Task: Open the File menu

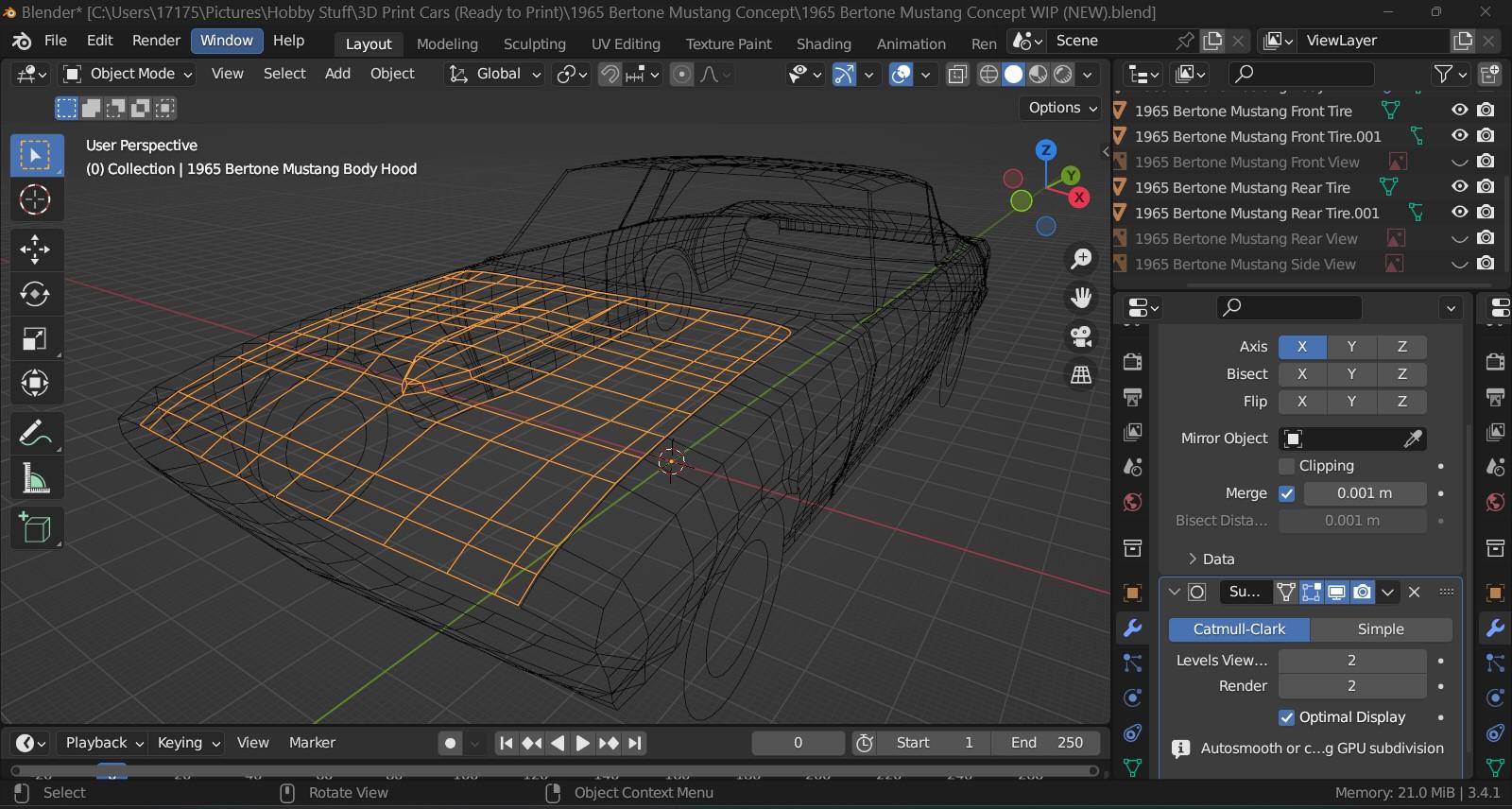Action: (56, 41)
